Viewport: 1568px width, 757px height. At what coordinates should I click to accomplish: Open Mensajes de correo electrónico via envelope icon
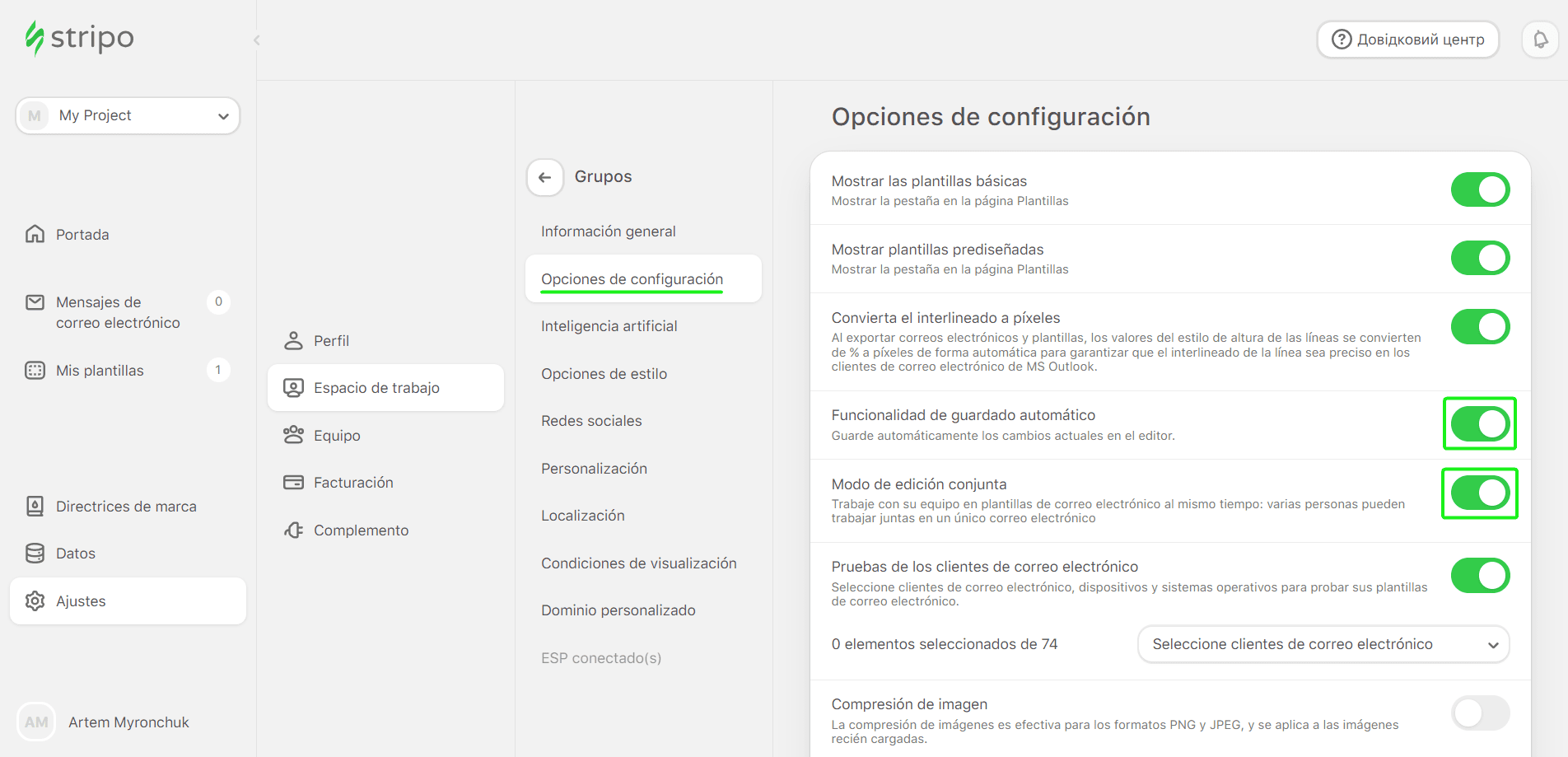[x=35, y=302]
